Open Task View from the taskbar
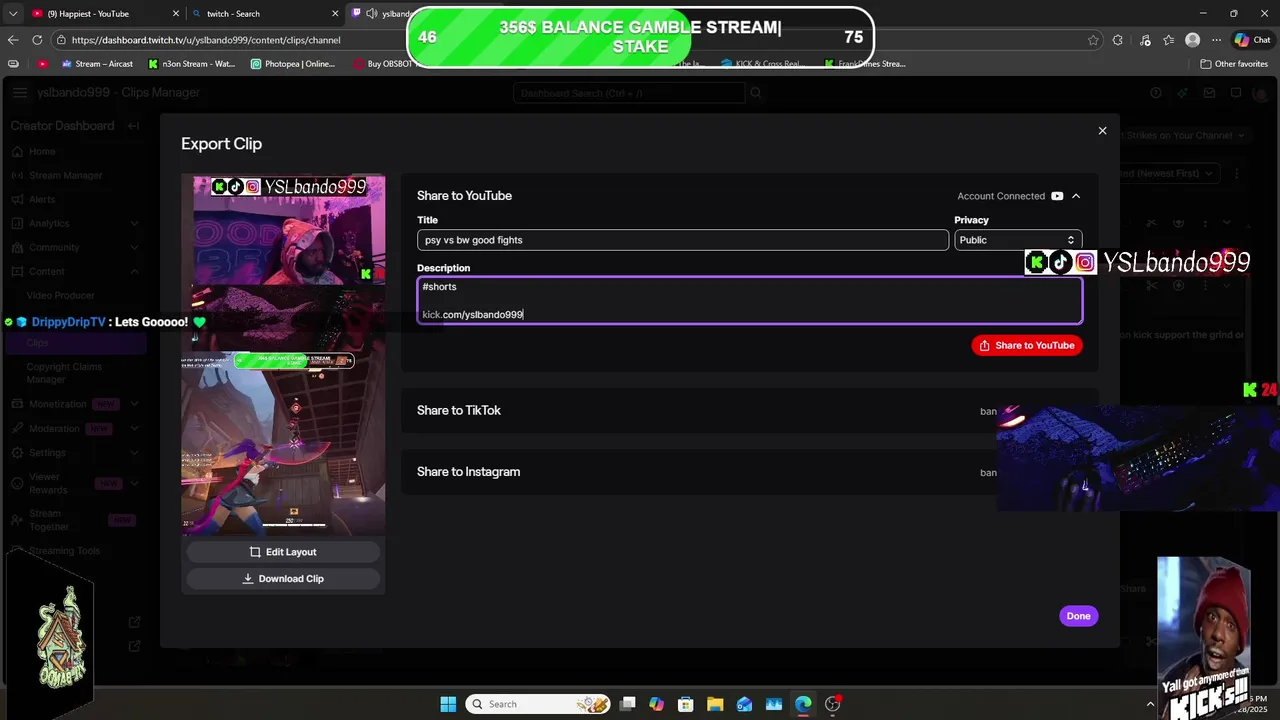The height and width of the screenshot is (720, 1280). (x=627, y=704)
